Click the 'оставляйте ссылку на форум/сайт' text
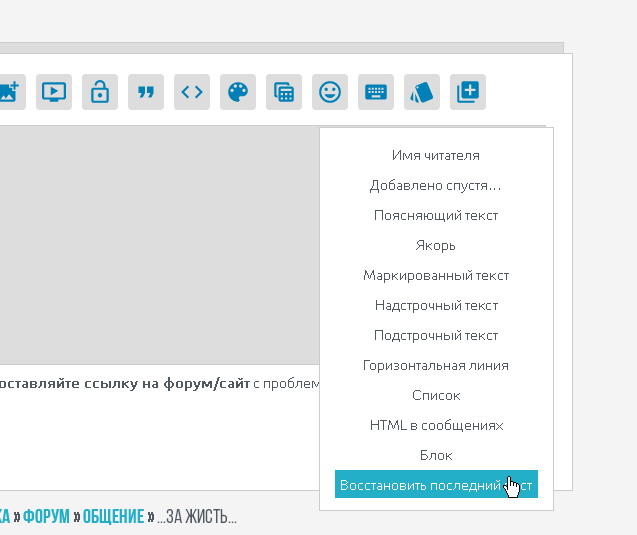The width and height of the screenshot is (637, 535). pyautogui.click(x=124, y=383)
